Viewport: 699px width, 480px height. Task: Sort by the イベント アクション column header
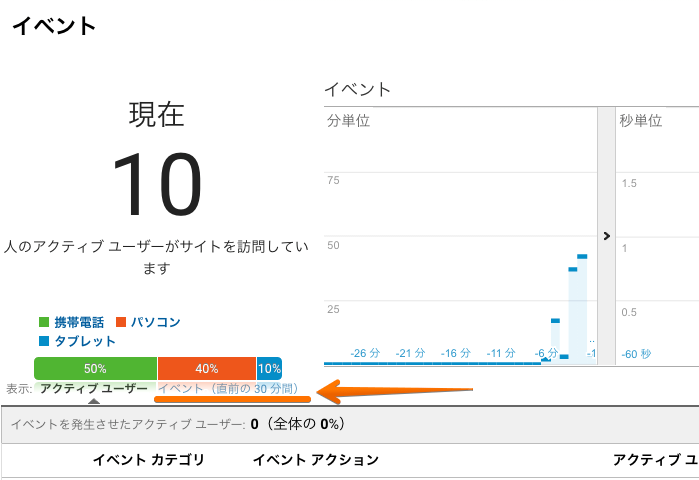tap(315, 460)
